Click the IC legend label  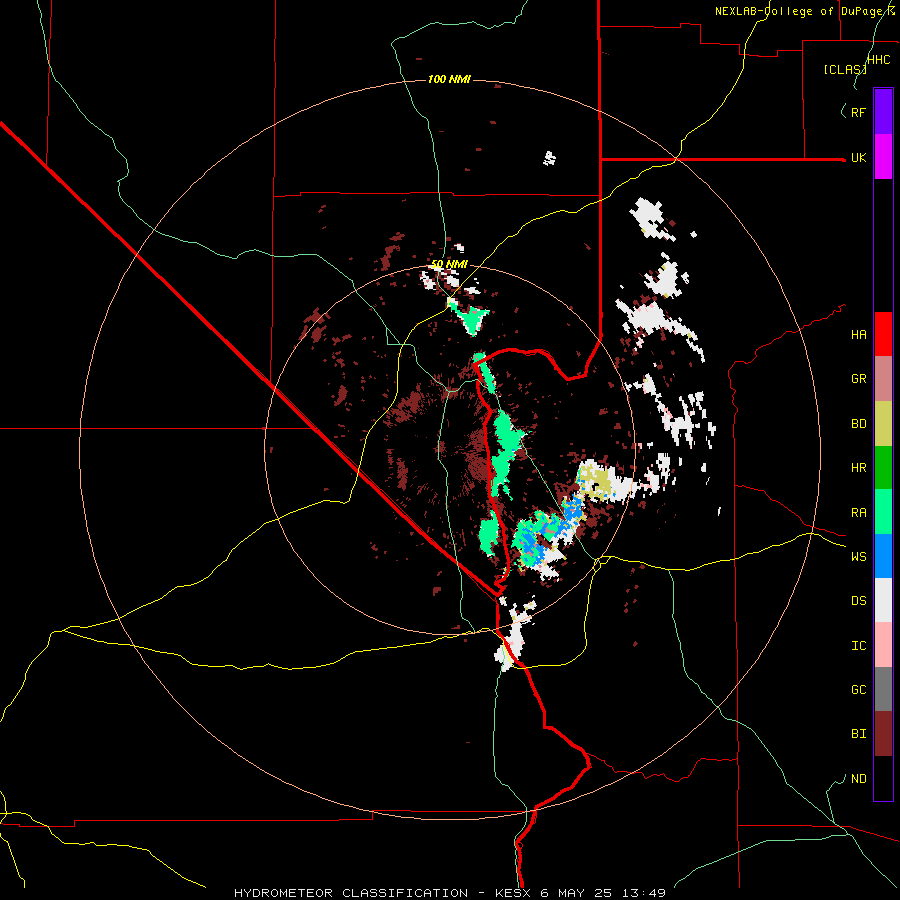858,646
